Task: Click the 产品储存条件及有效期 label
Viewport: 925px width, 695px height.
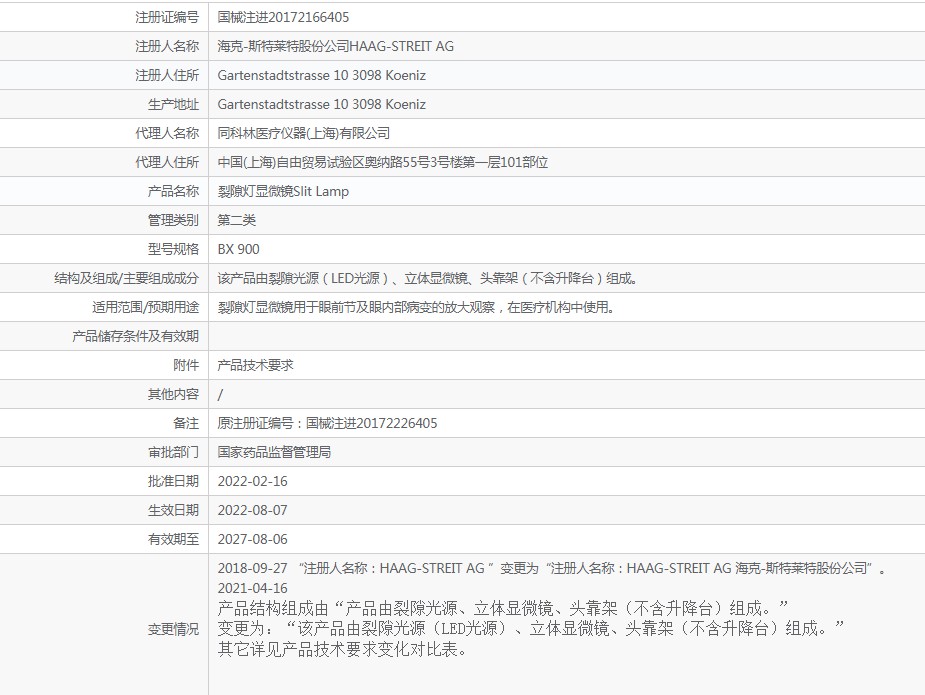Action: [x=136, y=336]
